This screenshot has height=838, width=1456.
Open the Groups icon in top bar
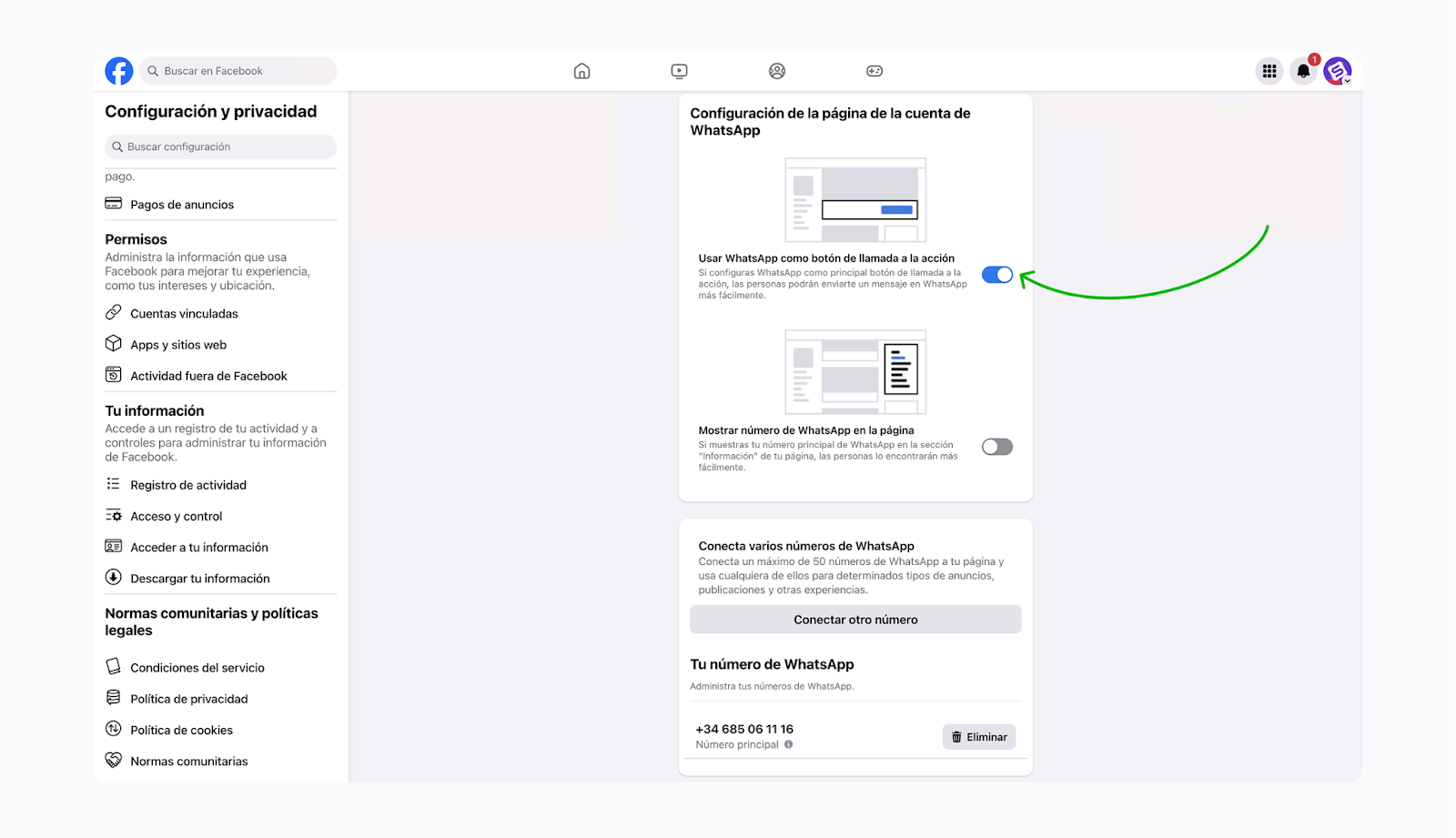777,71
